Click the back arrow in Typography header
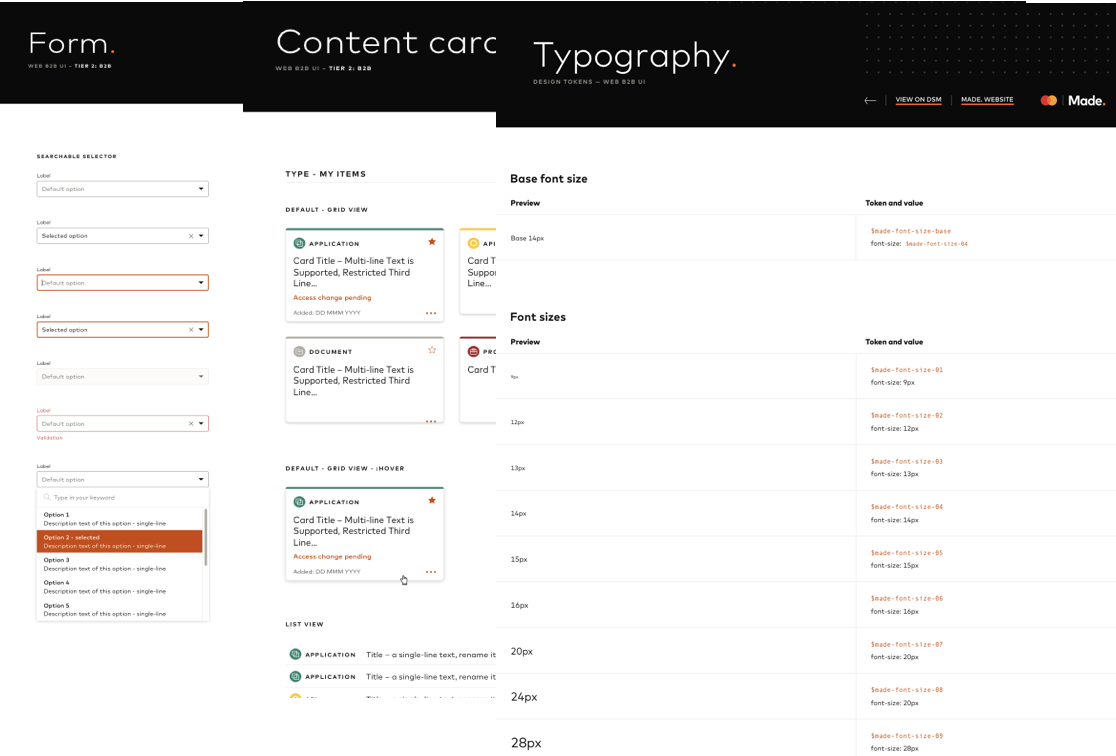 coord(870,100)
